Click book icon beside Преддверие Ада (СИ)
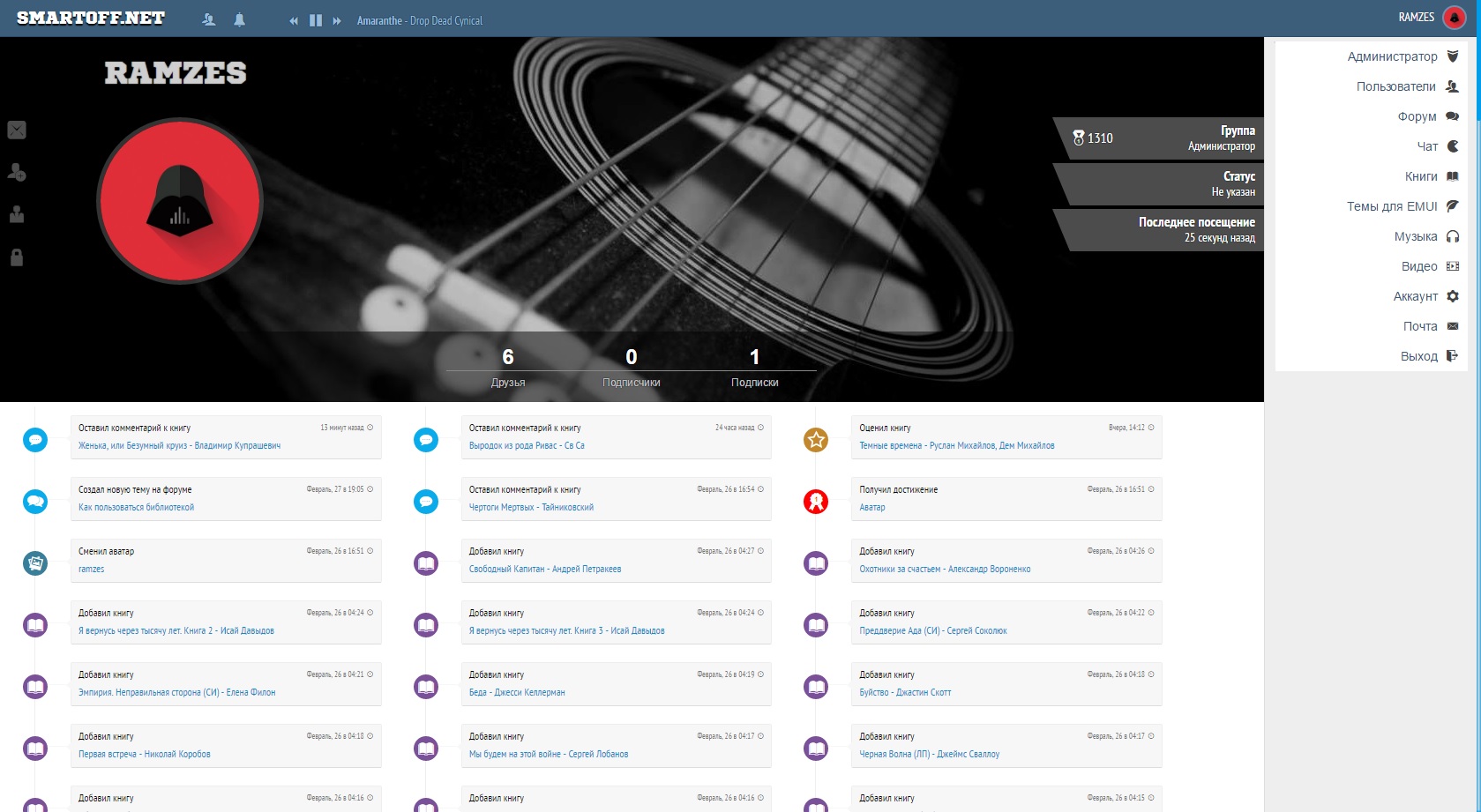 [816, 624]
